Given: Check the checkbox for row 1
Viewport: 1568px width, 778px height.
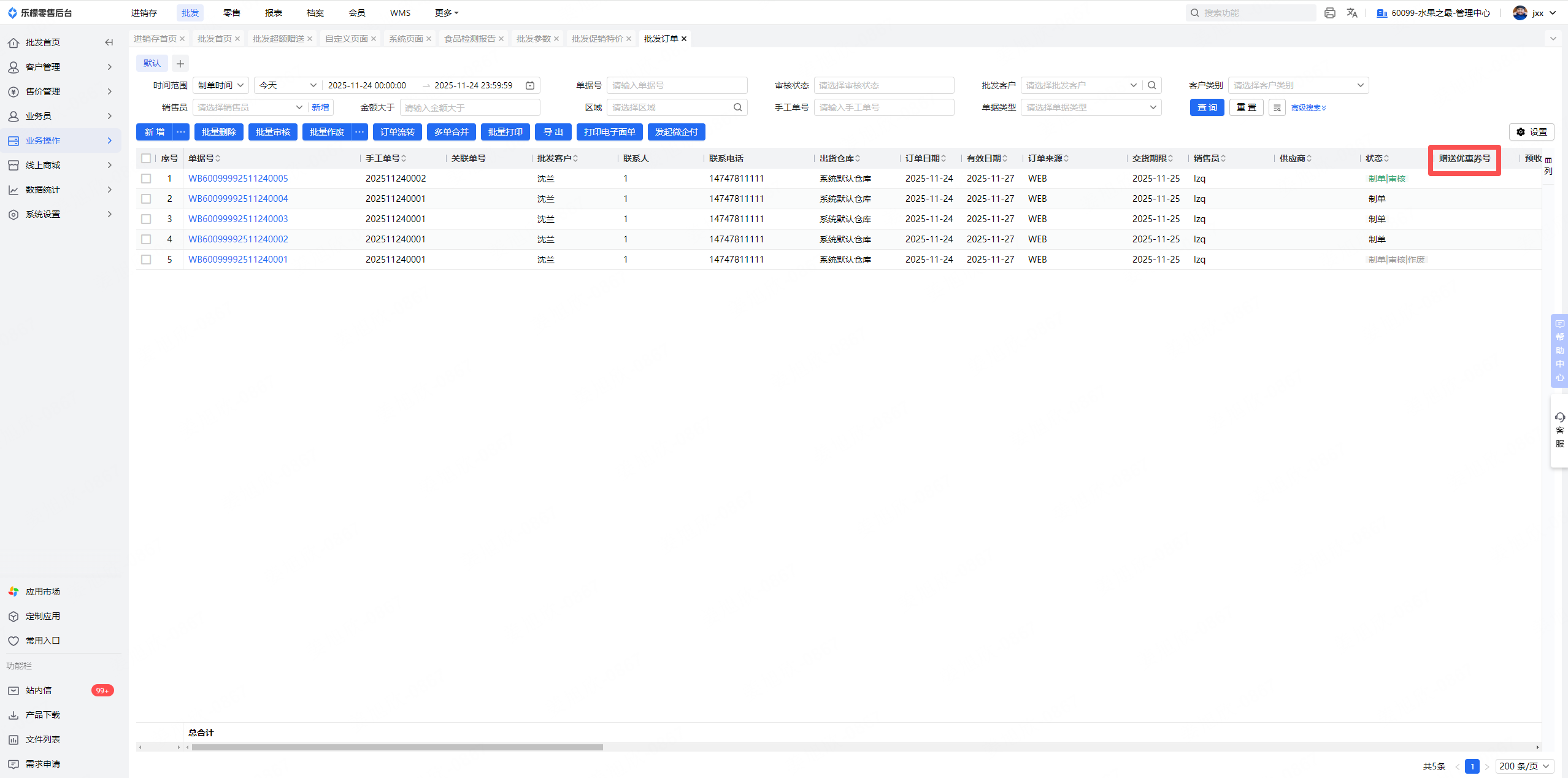Looking at the screenshot, I should click(x=146, y=179).
